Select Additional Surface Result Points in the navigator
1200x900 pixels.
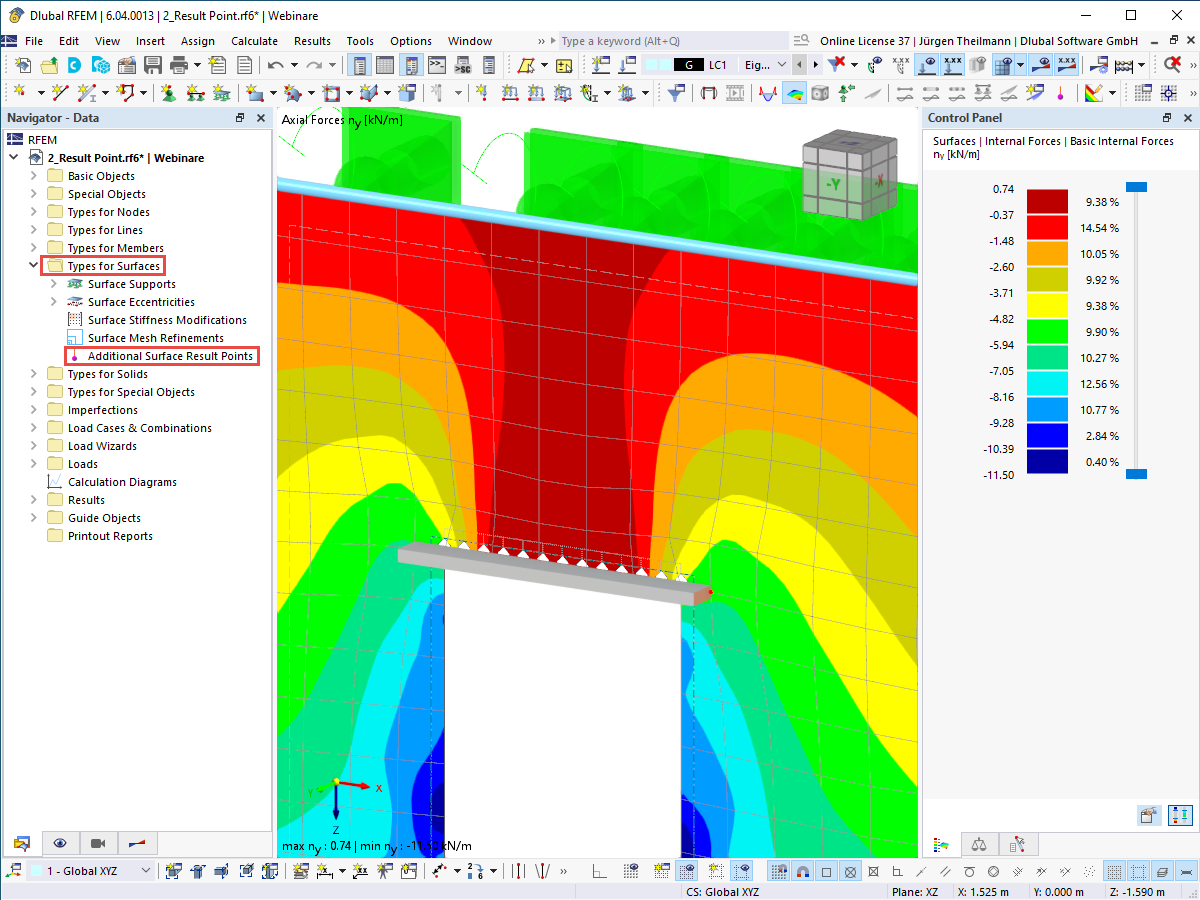point(162,356)
